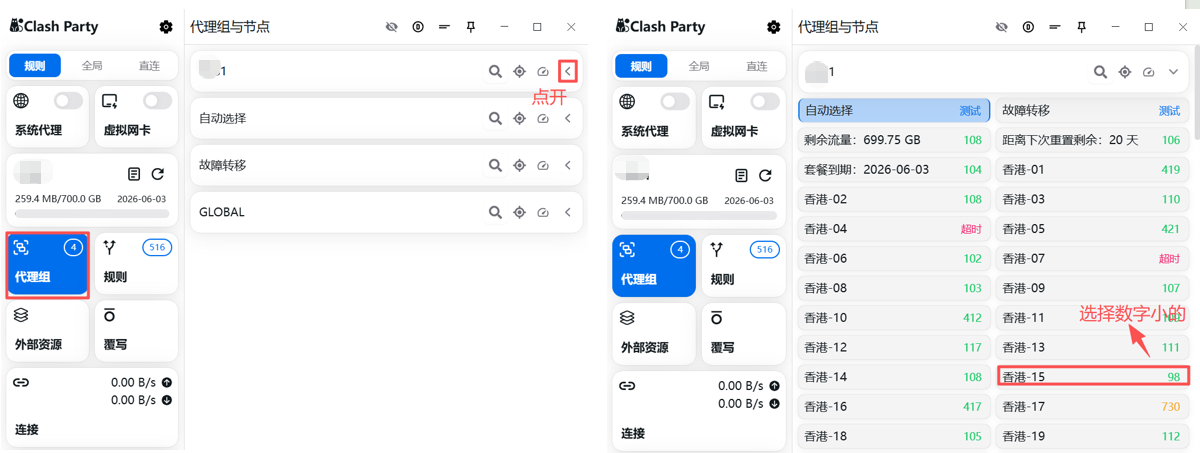Click the crossed-eye hide icon in left window header
Image resolution: width=1200 pixels, height=453 pixels.
[x=392, y=27]
